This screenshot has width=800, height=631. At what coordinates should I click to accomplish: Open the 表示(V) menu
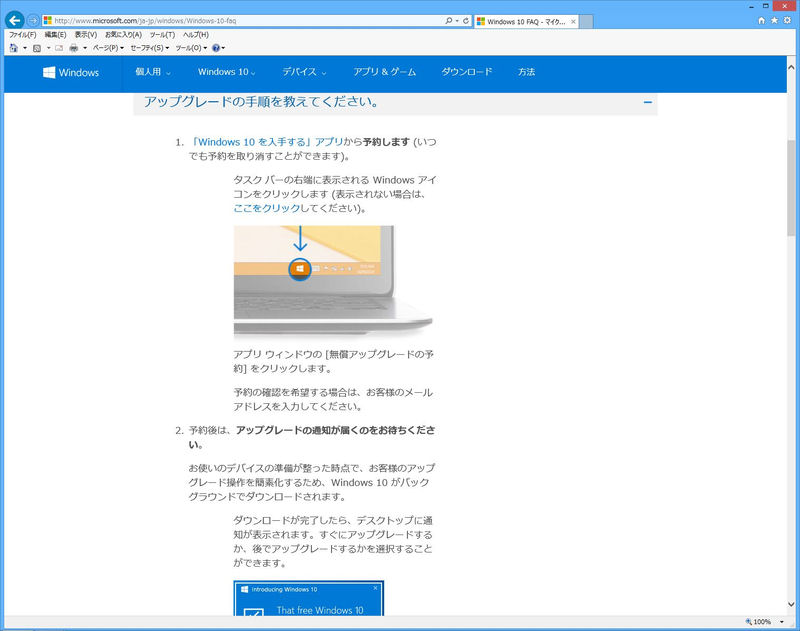coord(86,35)
